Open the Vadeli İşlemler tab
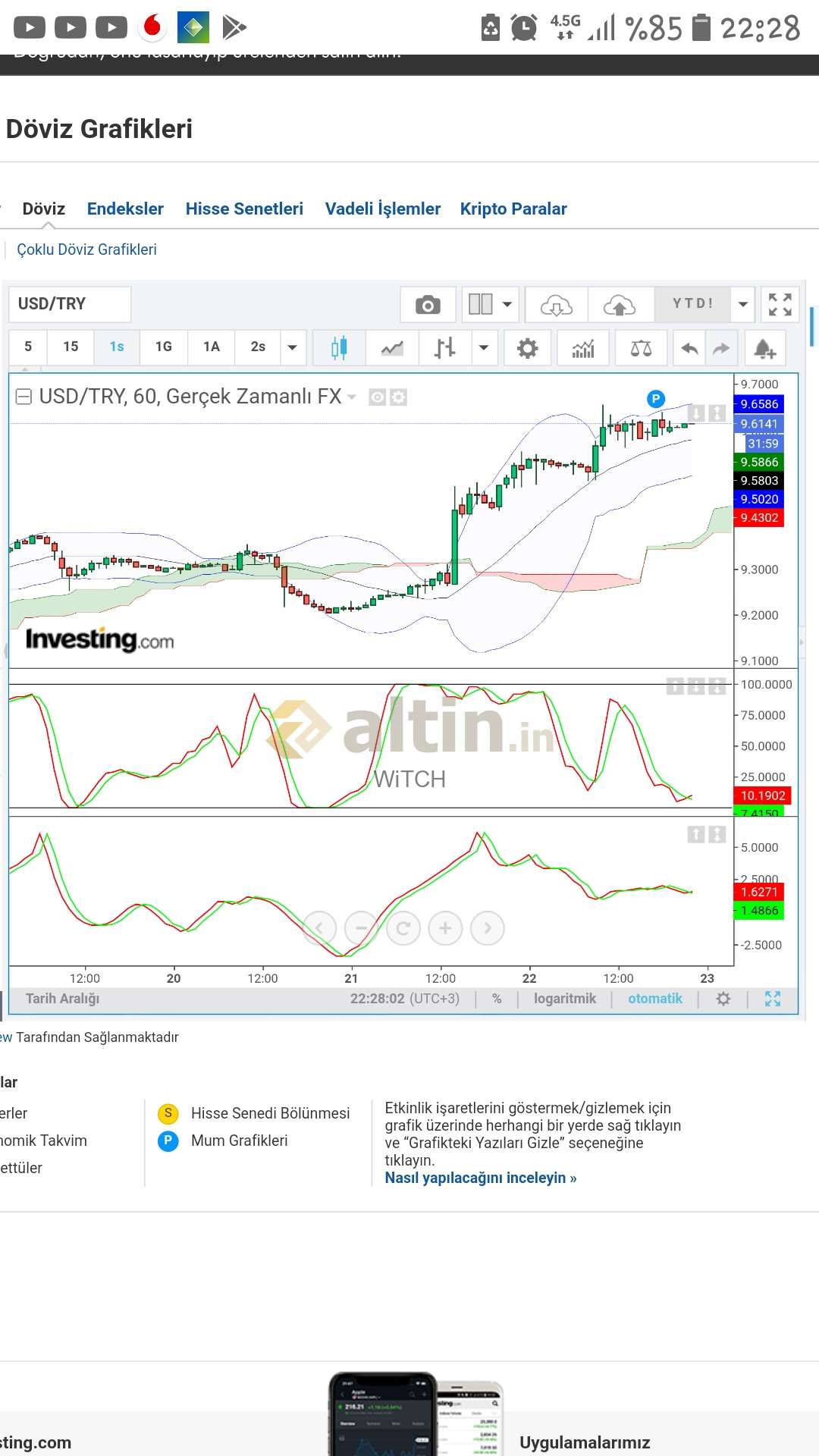This screenshot has width=819, height=1456. (x=383, y=209)
